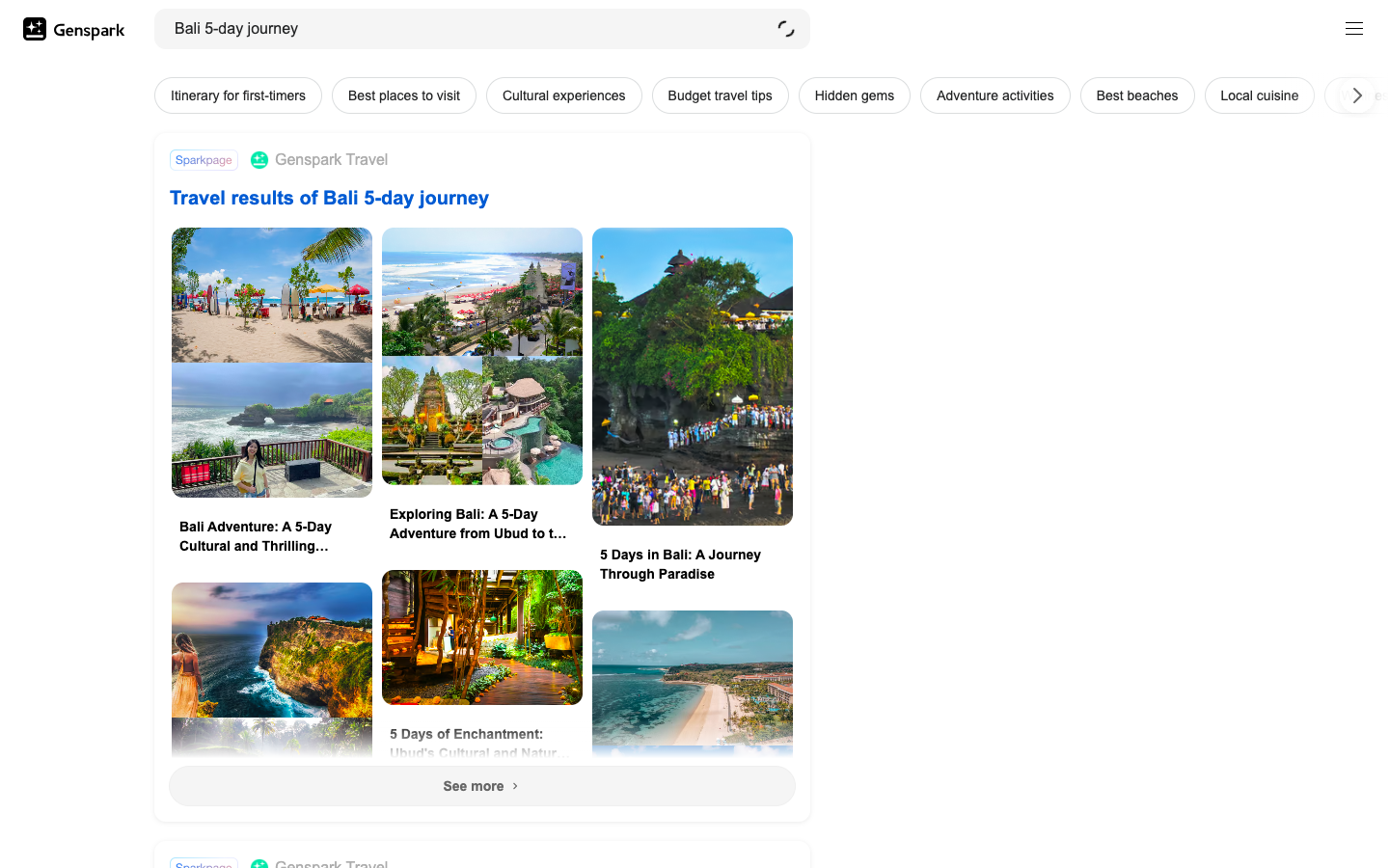Open Bali Adventure: A 5-Day Cultural article title
This screenshot has width=1389, height=868.
pyautogui.click(x=256, y=536)
